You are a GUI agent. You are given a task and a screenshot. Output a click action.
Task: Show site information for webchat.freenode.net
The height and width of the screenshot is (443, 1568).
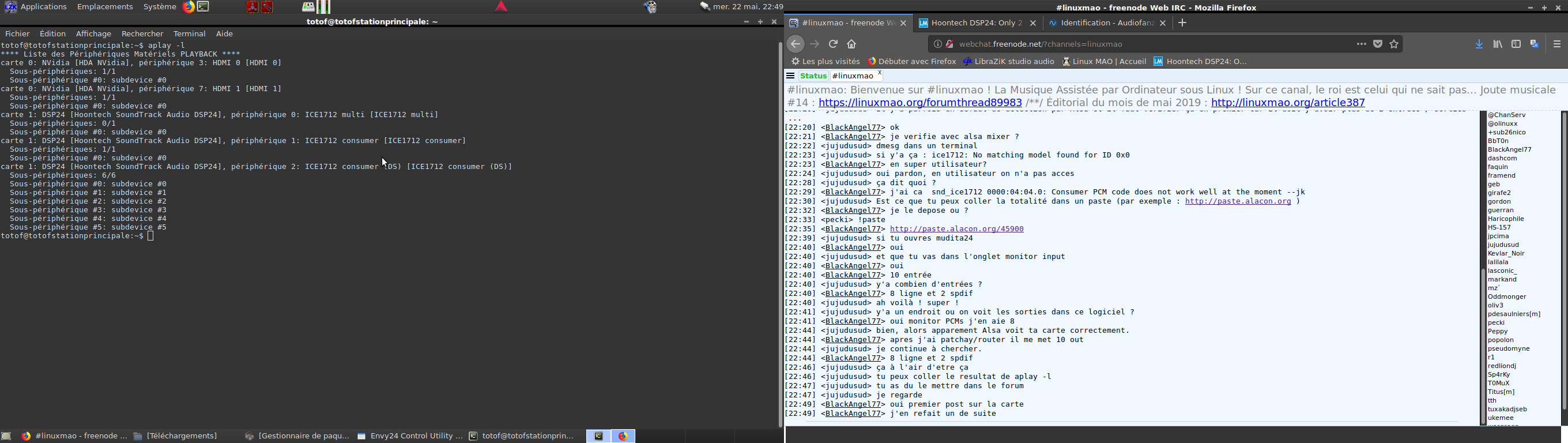937,44
